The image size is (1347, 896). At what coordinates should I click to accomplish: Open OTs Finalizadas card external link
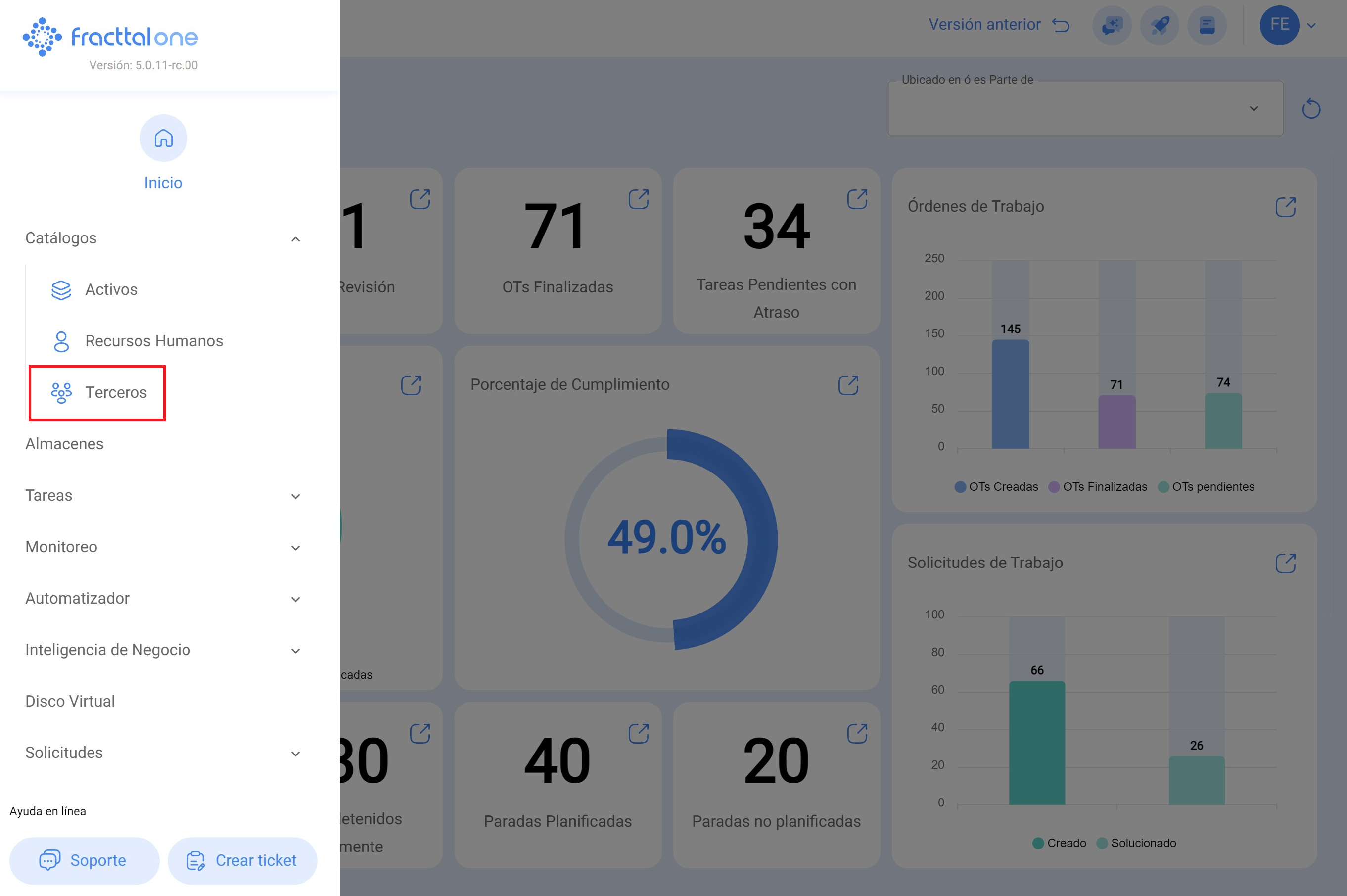click(x=638, y=199)
